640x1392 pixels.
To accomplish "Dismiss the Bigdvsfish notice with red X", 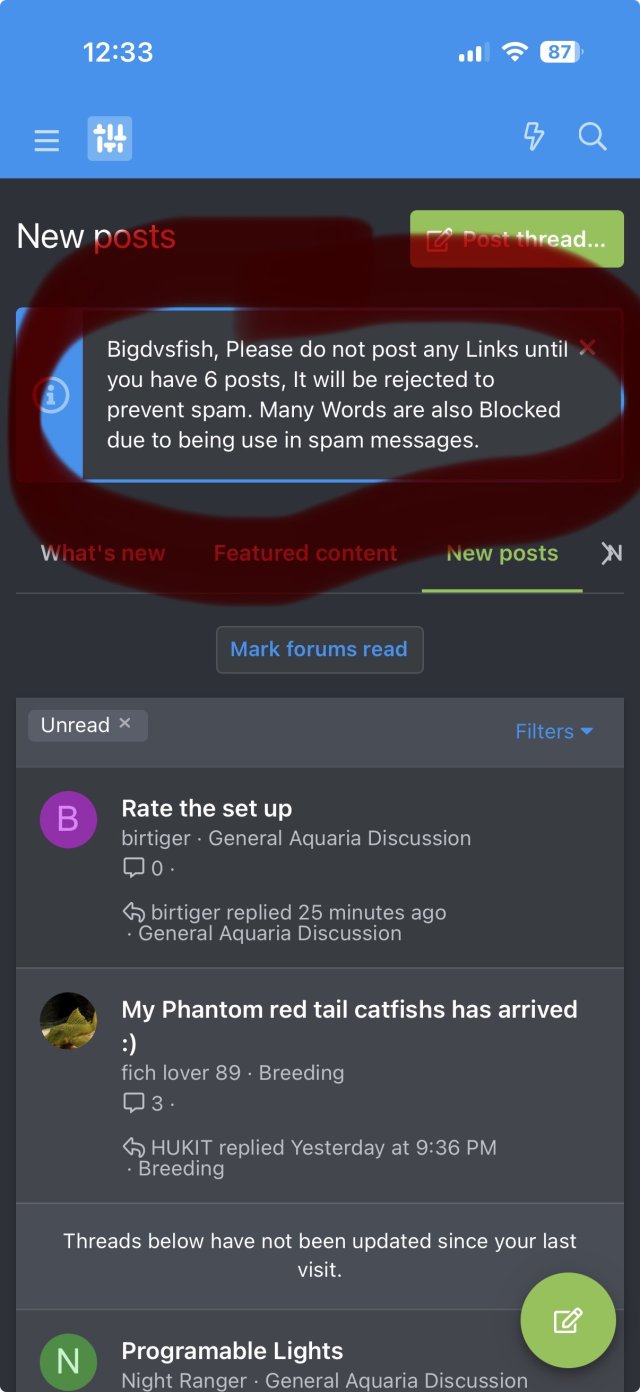I will 588,348.
